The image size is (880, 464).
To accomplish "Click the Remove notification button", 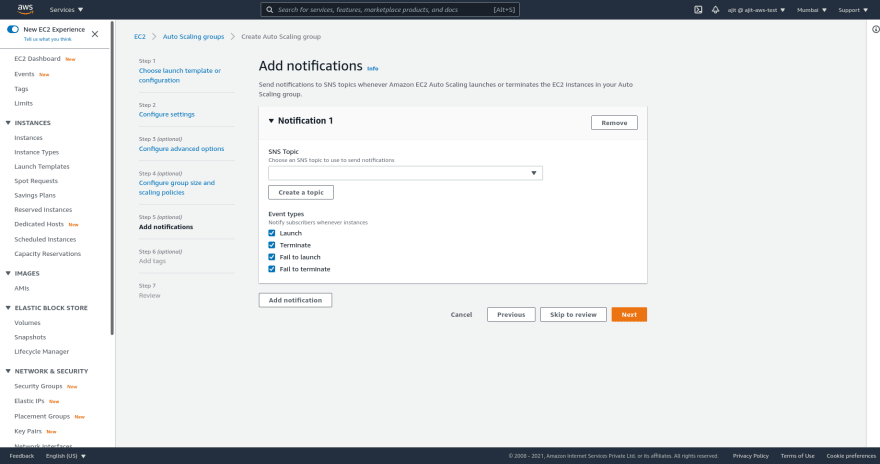I will 614,122.
